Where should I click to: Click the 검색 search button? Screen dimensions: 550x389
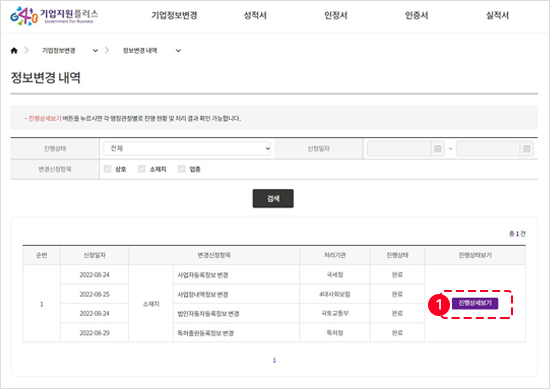(x=273, y=199)
